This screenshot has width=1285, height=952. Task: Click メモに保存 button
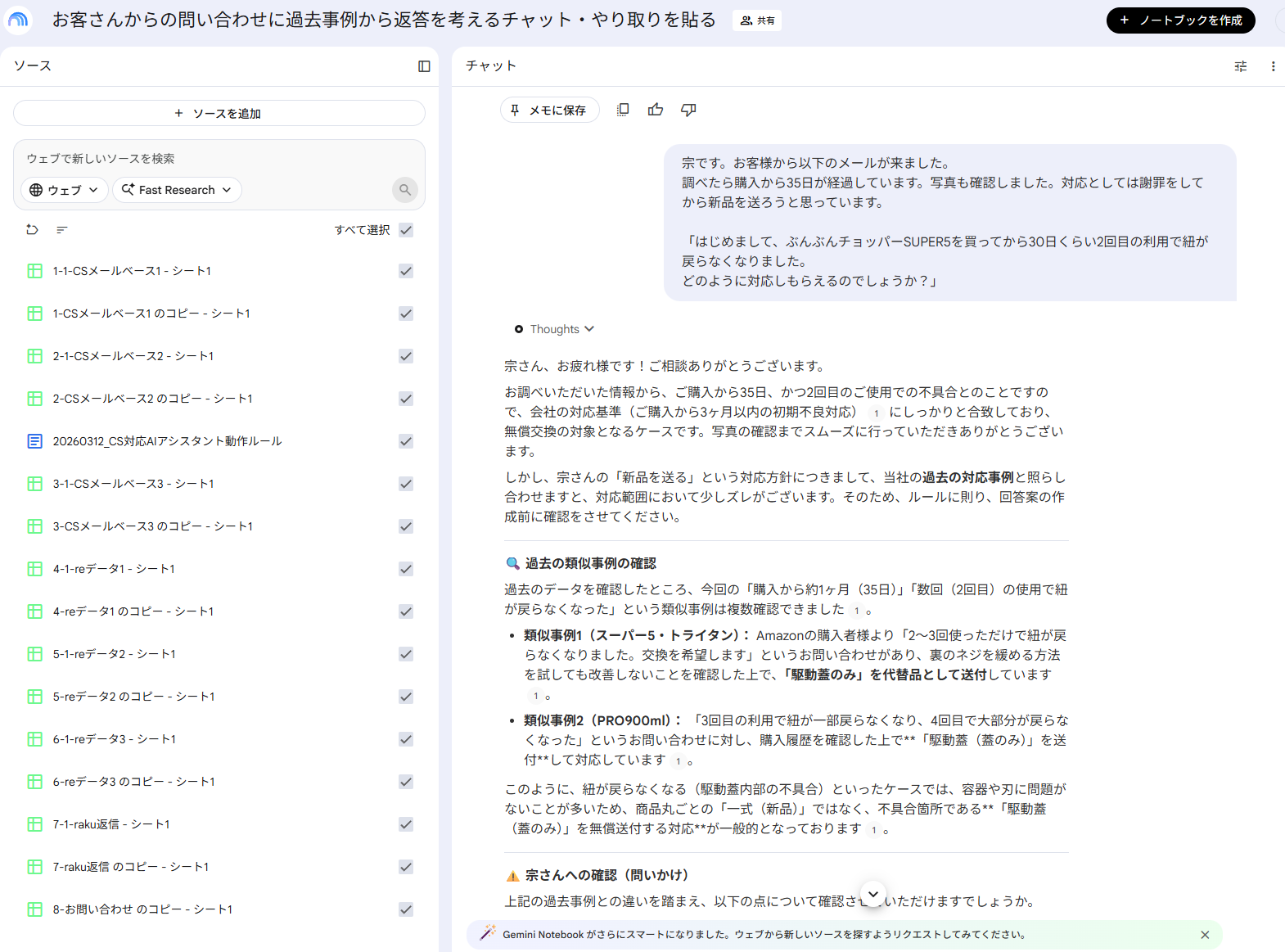pos(549,110)
